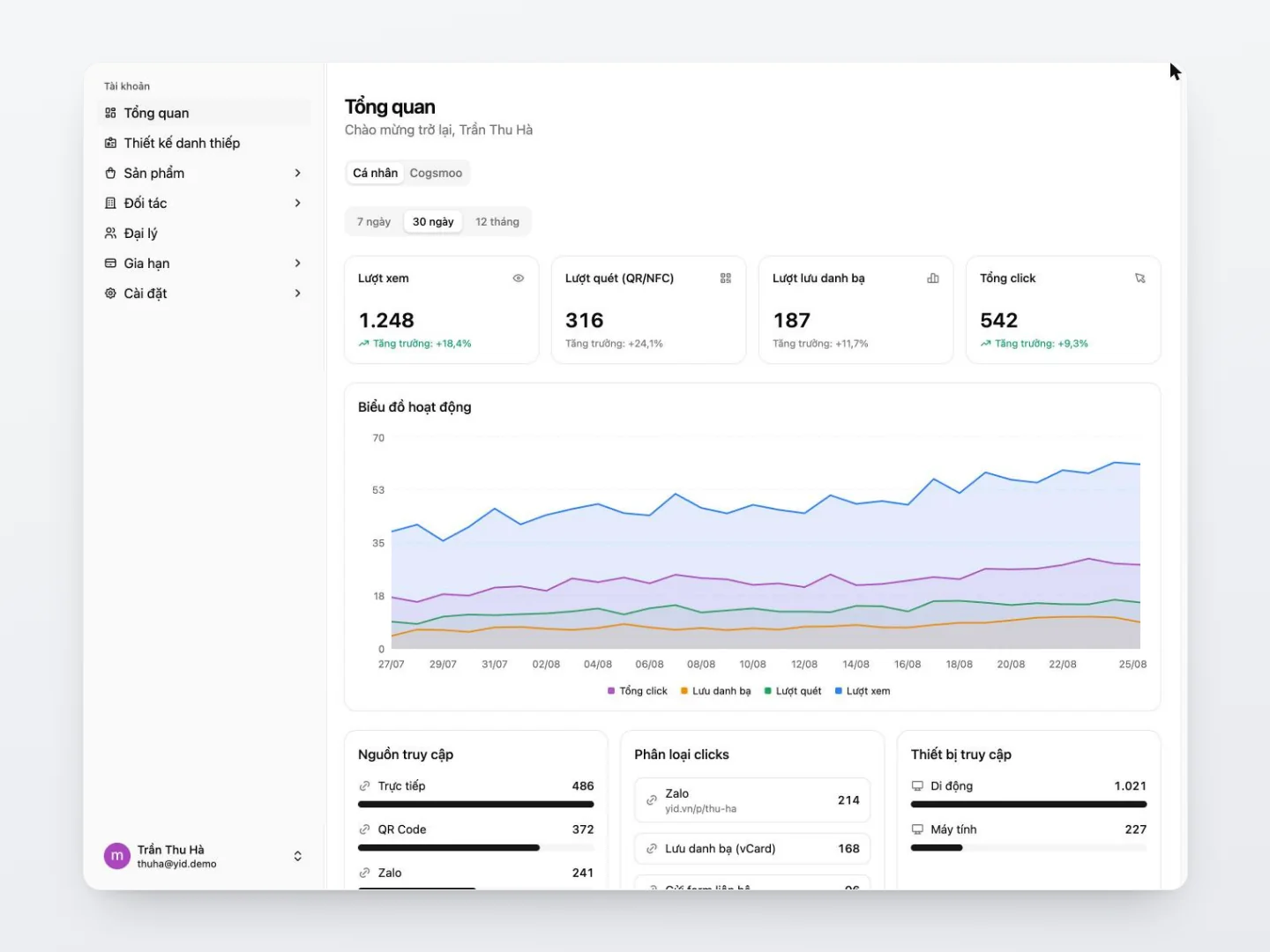Image resolution: width=1270 pixels, height=952 pixels.
Task: Click the eye icon on Lượt xem card
Action: coord(519,278)
